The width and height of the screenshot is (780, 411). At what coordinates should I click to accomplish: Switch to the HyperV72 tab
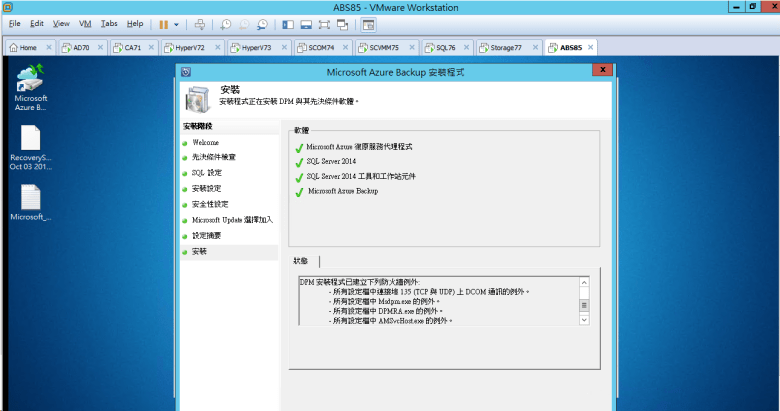(187, 47)
